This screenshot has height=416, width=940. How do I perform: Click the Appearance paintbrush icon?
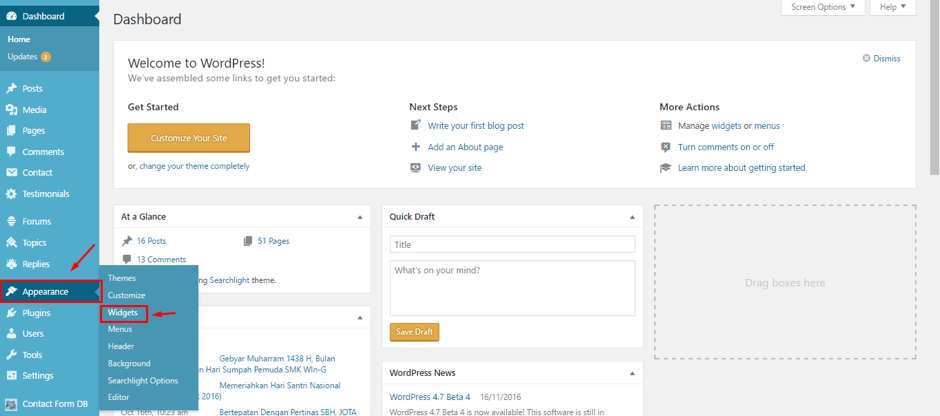pyautogui.click(x=11, y=292)
